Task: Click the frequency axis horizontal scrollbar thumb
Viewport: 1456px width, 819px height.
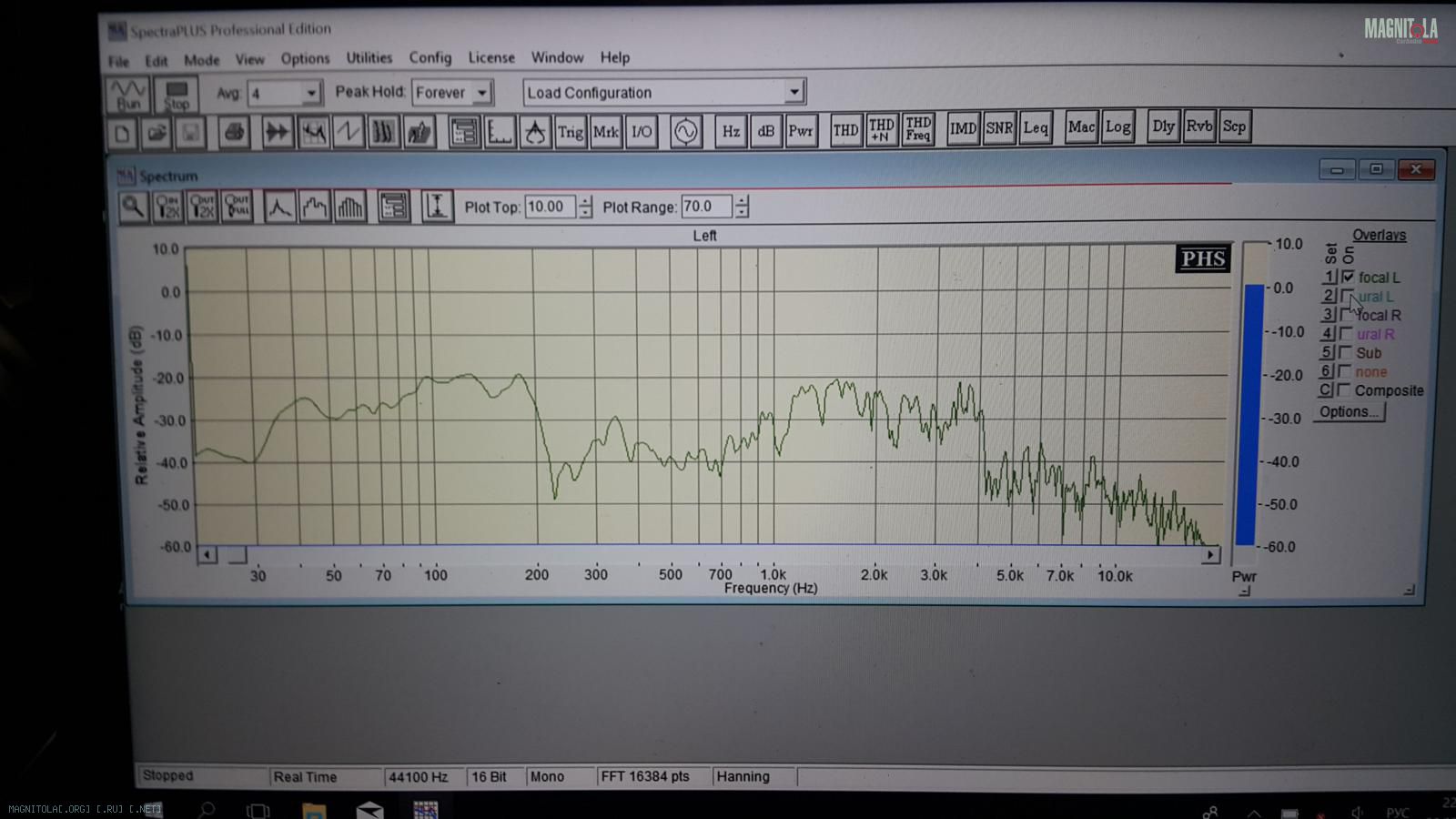Action: pos(236,555)
